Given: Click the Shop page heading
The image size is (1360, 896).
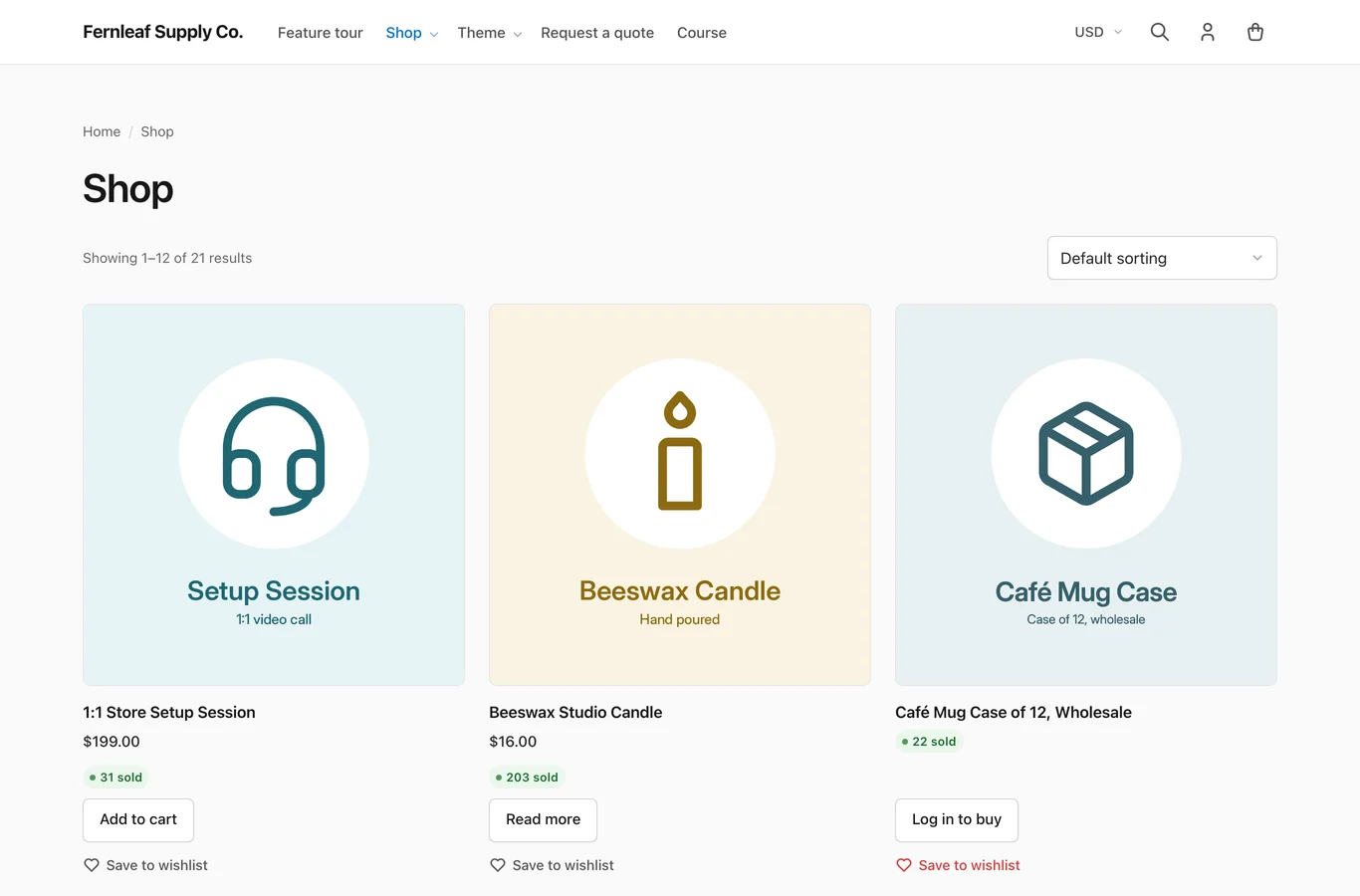Looking at the screenshot, I should pos(128,189).
